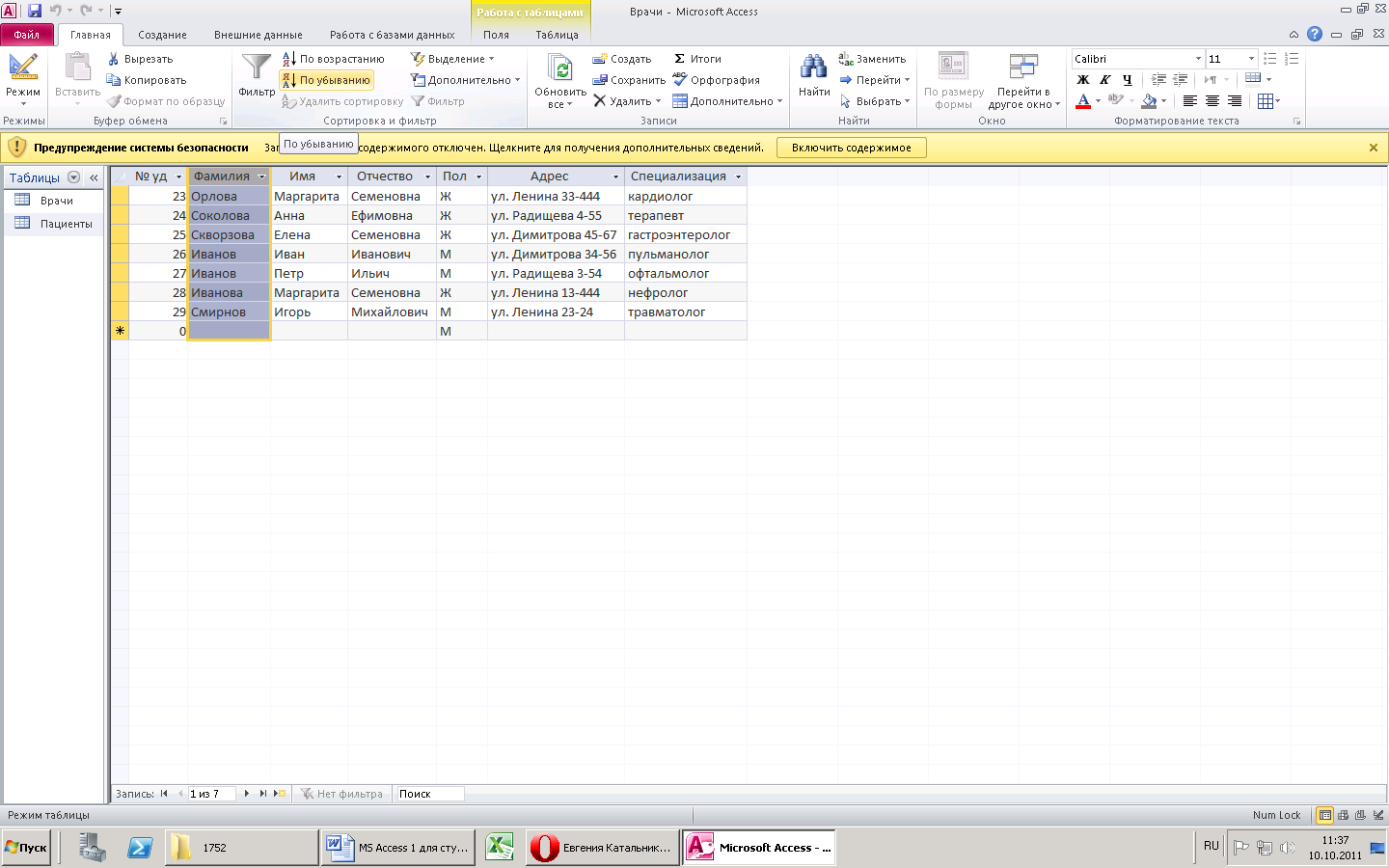1389x868 pixels.
Task: Open Выделение selection filter dropdown
Action: (451, 59)
